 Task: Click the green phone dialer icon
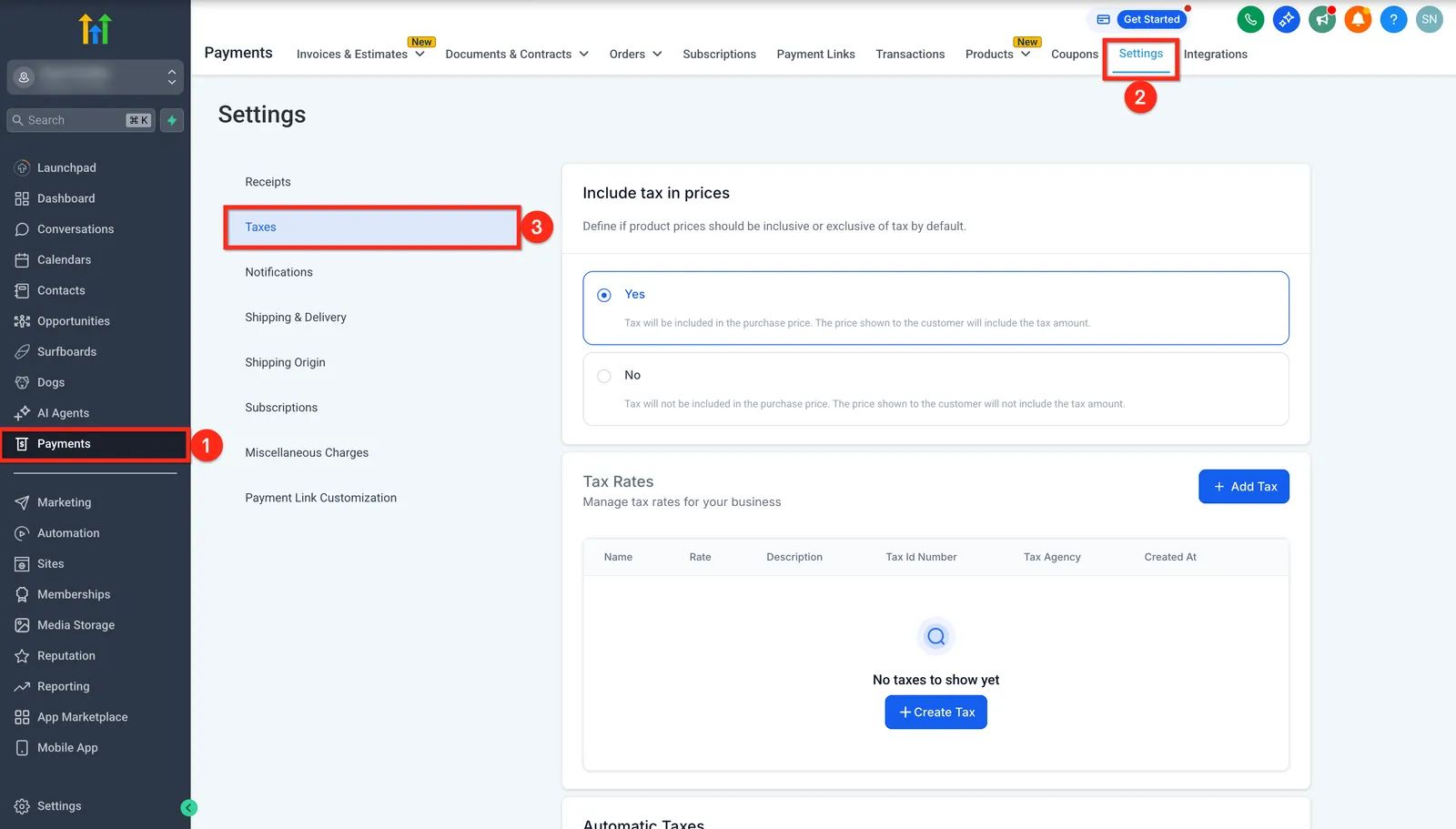point(1250,19)
